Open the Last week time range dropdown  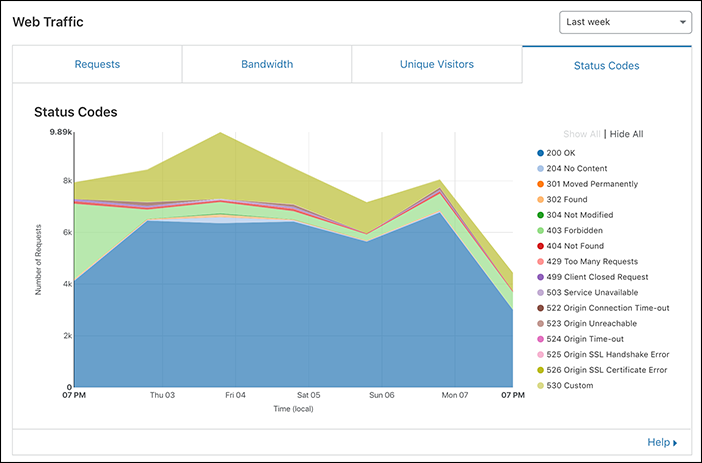click(625, 22)
